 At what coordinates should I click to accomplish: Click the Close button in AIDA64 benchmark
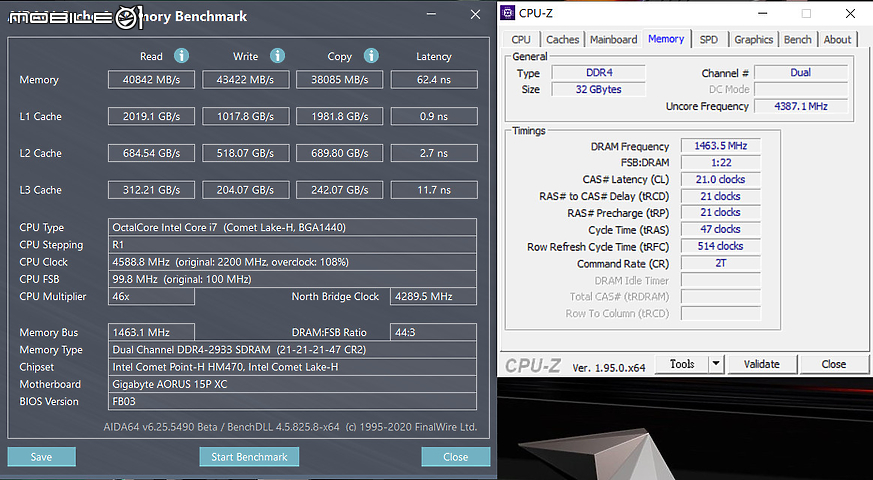[455, 457]
